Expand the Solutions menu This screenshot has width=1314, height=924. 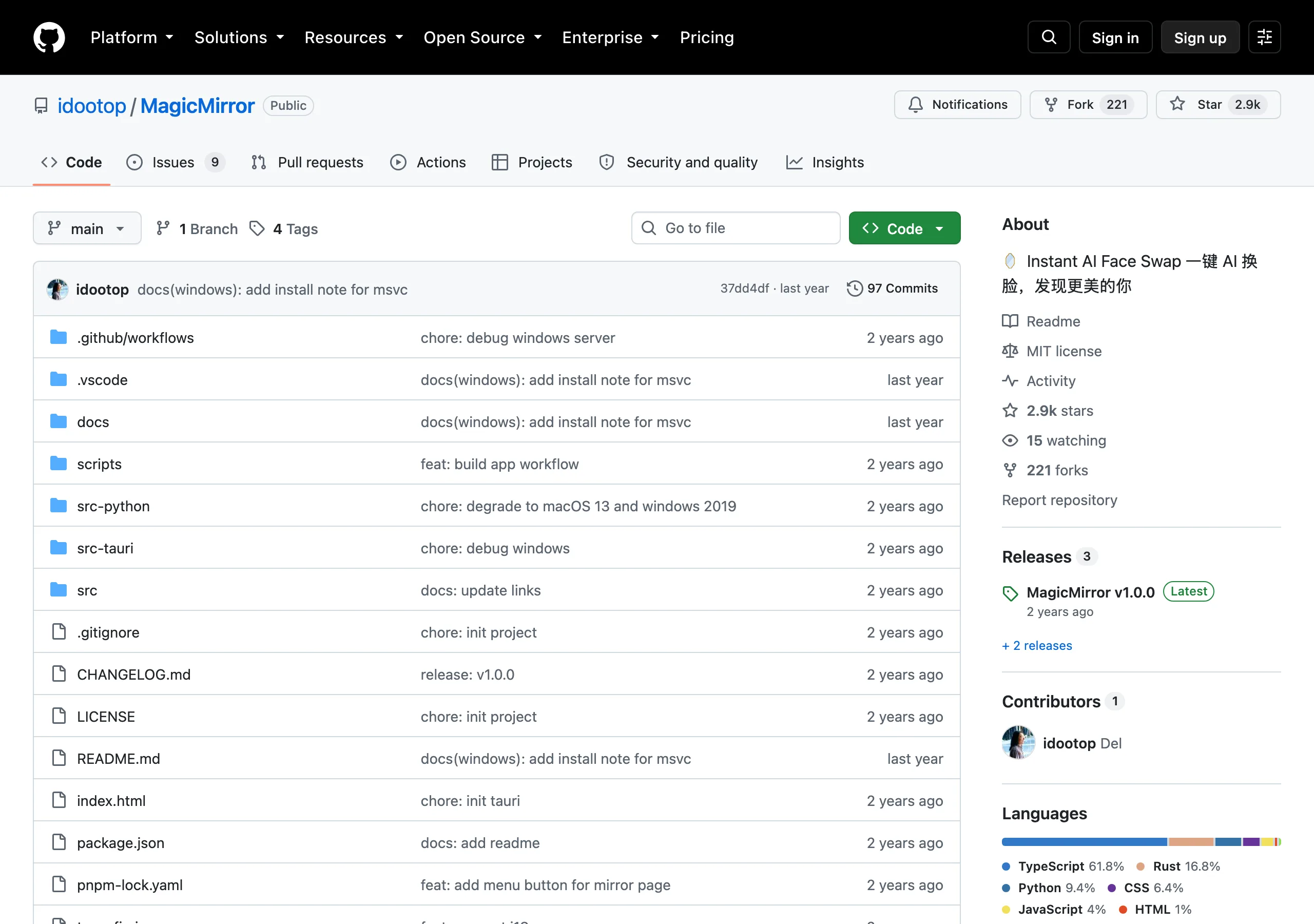tap(239, 37)
